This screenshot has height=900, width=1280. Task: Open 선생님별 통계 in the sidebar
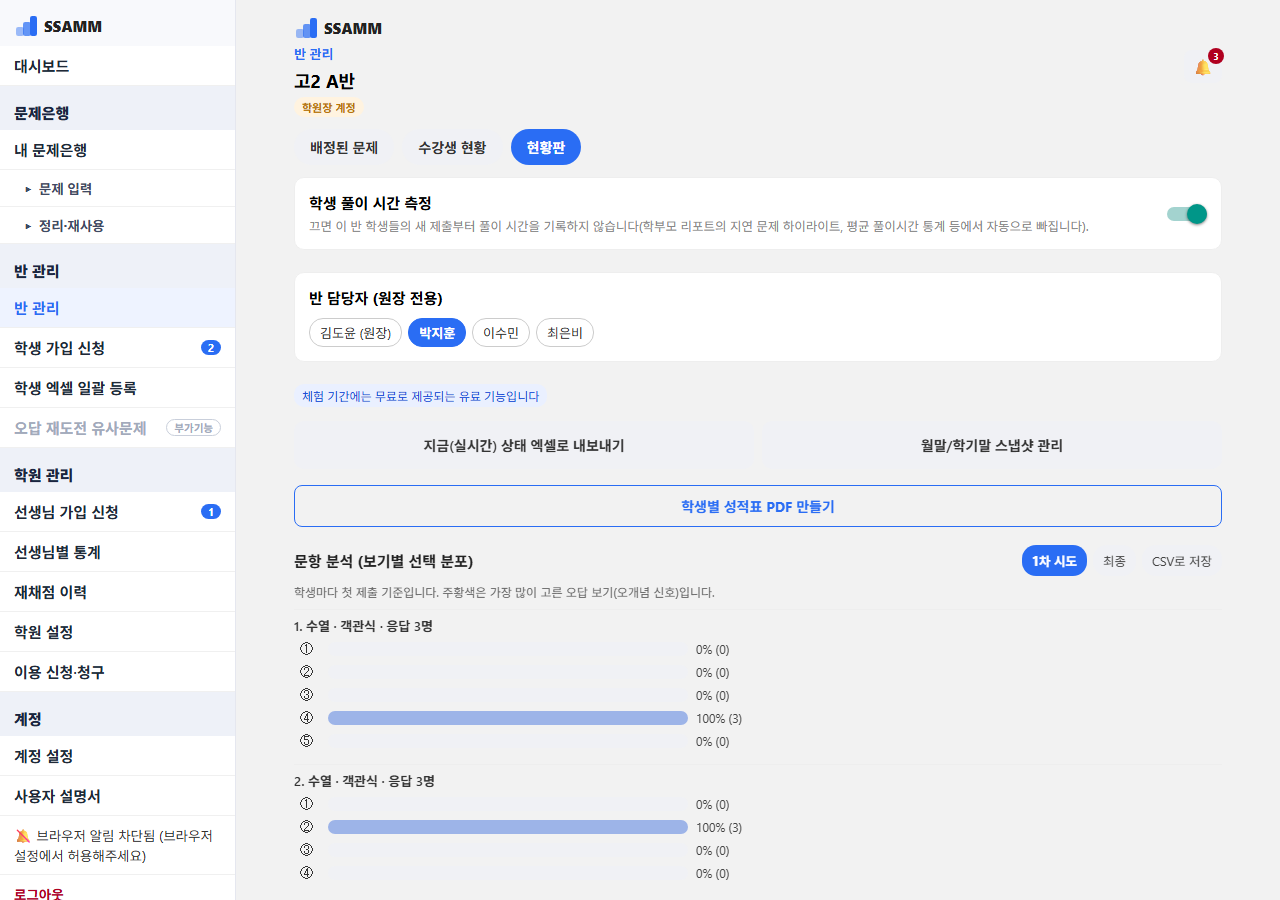click(x=118, y=552)
